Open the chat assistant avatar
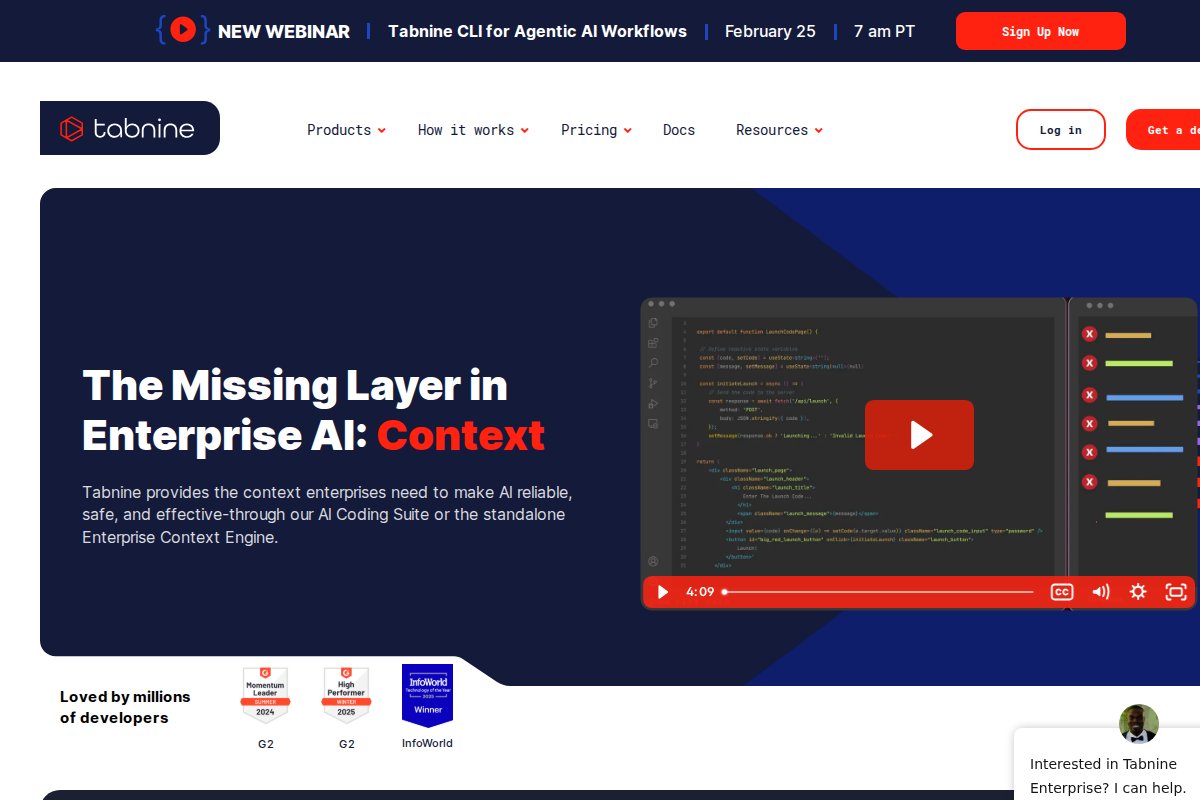This screenshot has height=800, width=1200. [1138, 723]
